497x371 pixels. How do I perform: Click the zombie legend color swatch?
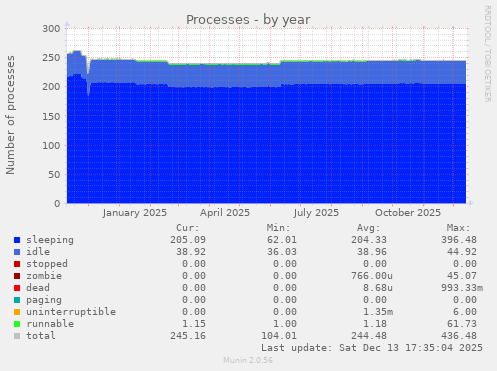[17, 276]
